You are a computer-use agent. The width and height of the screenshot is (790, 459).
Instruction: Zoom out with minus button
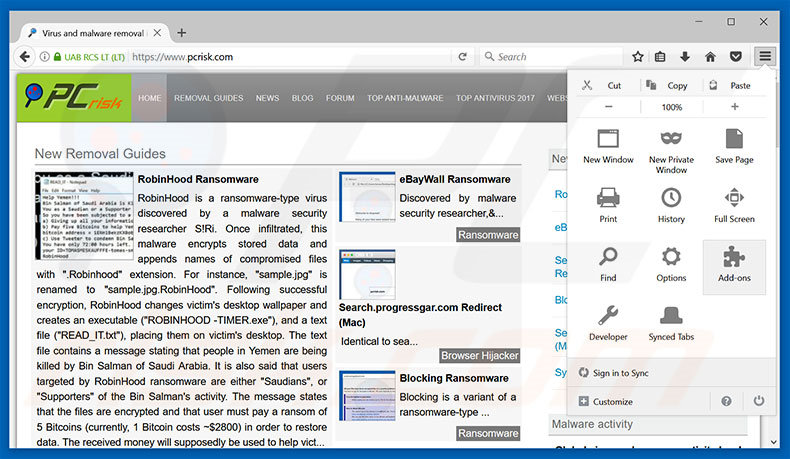pyautogui.click(x=609, y=107)
